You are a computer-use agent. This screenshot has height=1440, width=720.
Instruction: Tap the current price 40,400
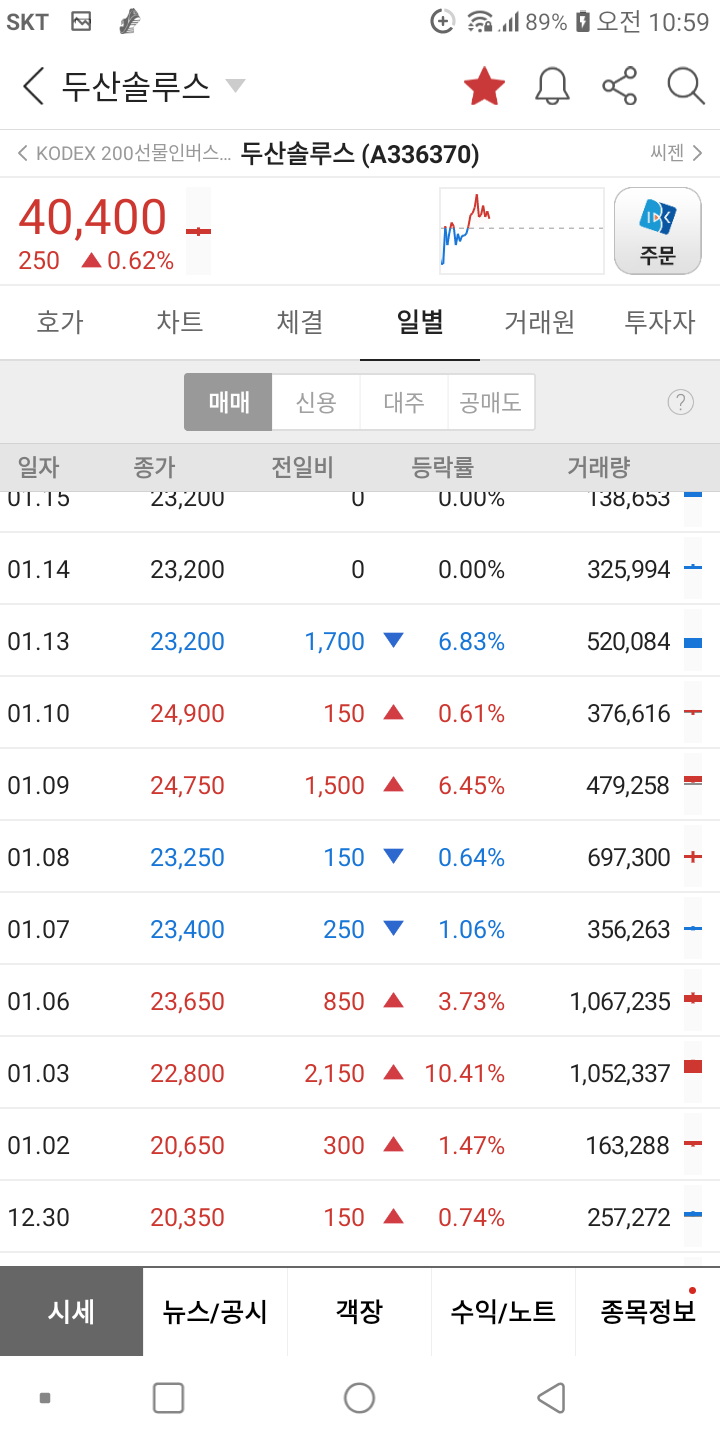pyautogui.click(x=92, y=217)
